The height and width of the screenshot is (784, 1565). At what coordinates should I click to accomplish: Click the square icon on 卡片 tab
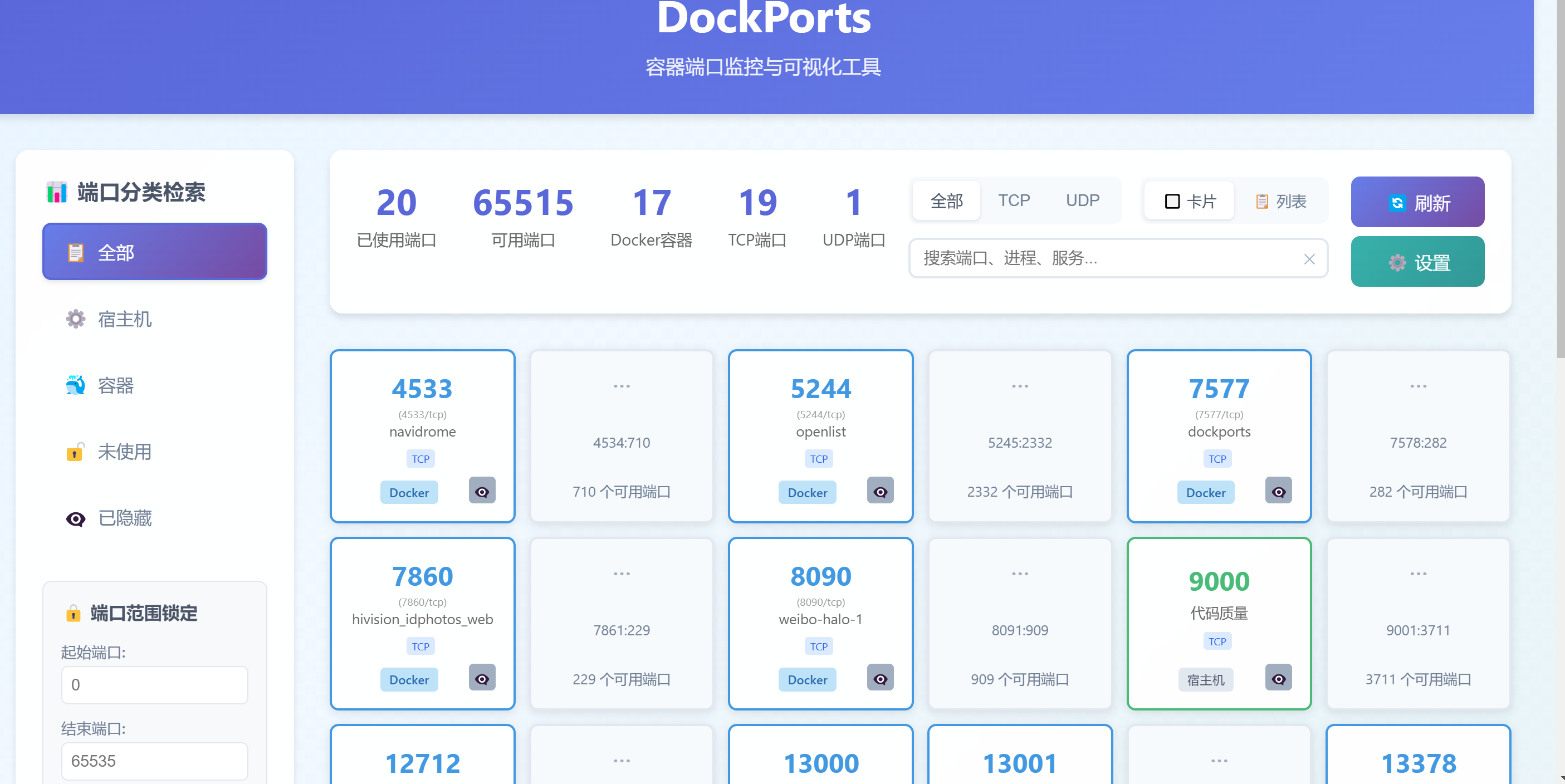[1172, 201]
